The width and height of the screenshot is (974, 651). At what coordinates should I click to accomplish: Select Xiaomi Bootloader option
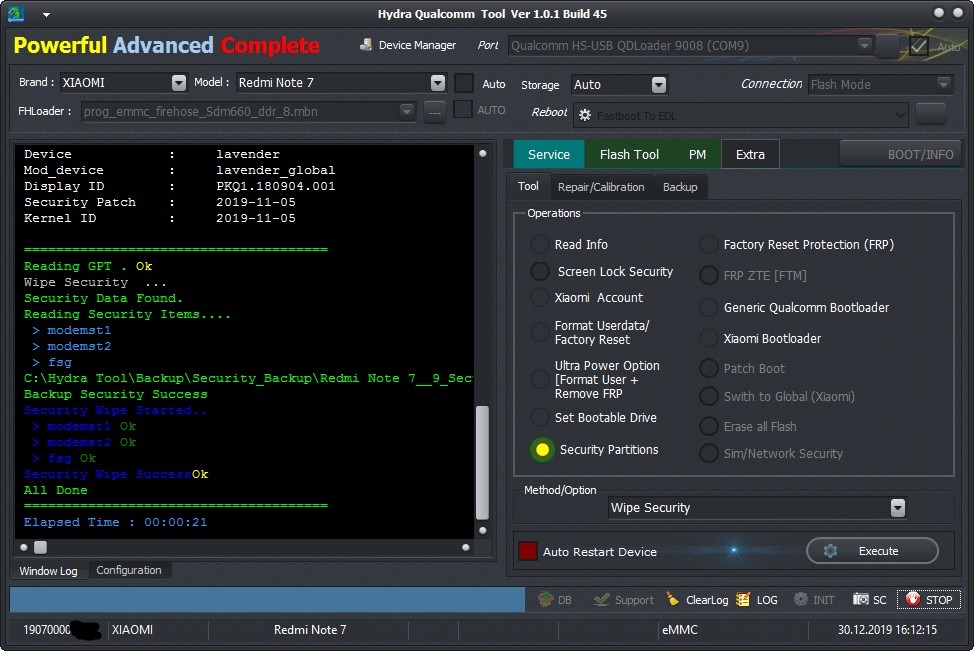coord(708,339)
